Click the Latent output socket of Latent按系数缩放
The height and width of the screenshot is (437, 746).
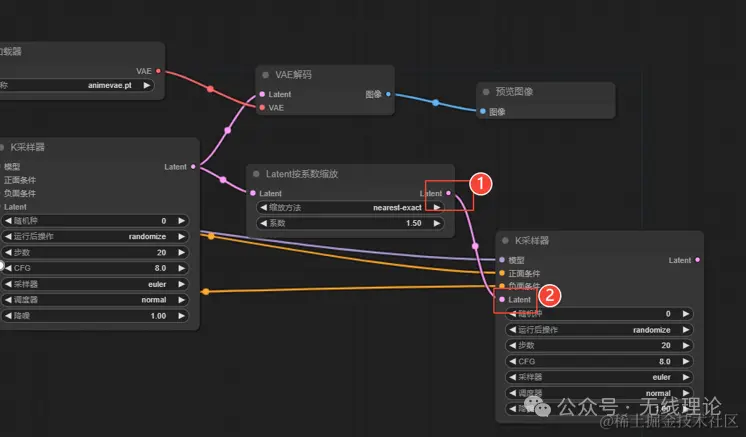(x=448, y=193)
